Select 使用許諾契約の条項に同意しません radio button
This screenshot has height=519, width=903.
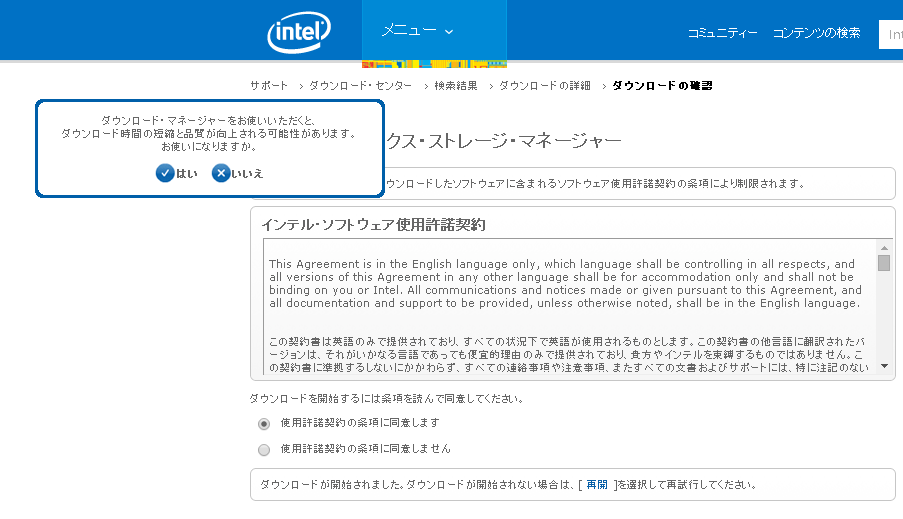click(264, 450)
